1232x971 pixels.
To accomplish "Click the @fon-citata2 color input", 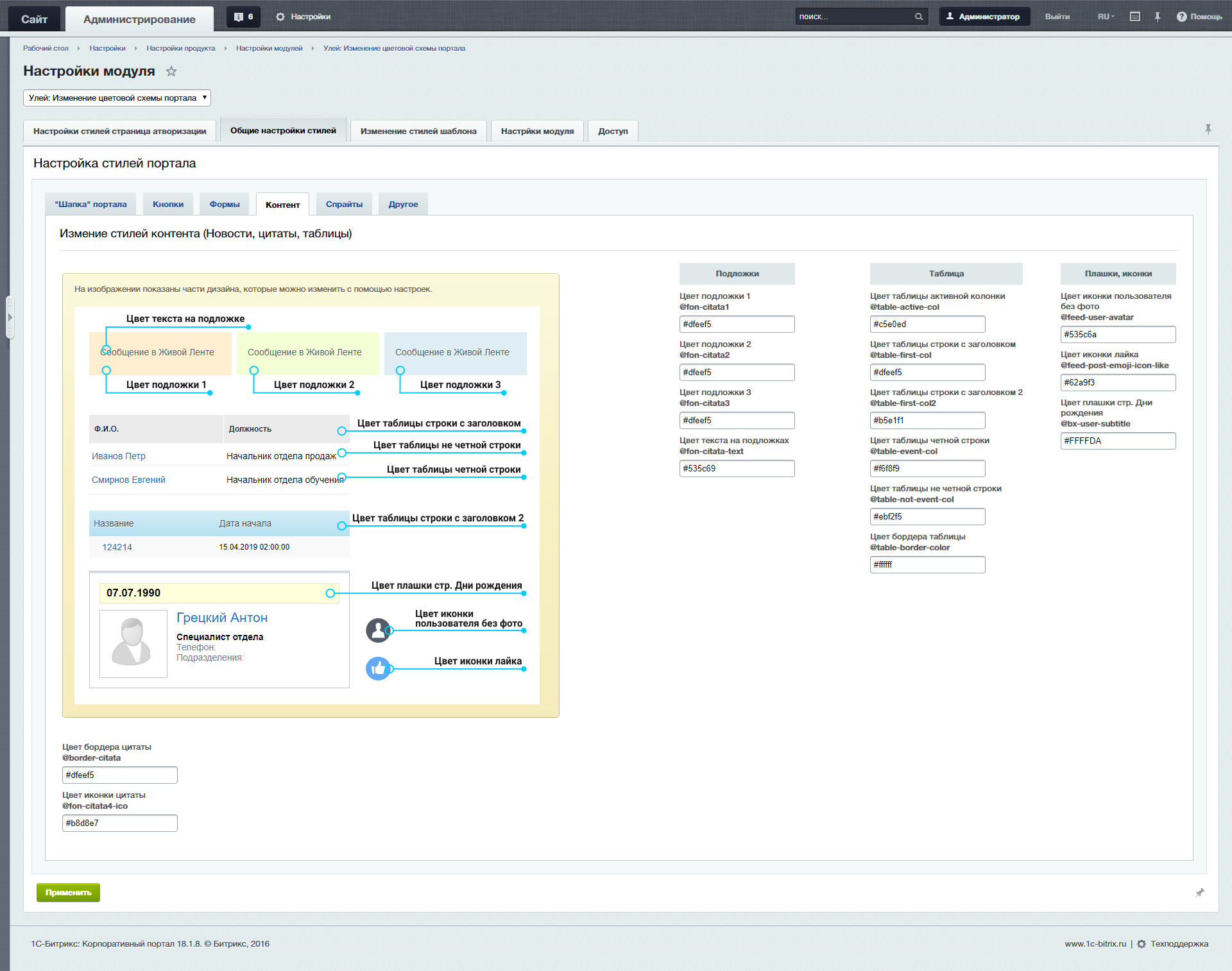I will pos(737,372).
